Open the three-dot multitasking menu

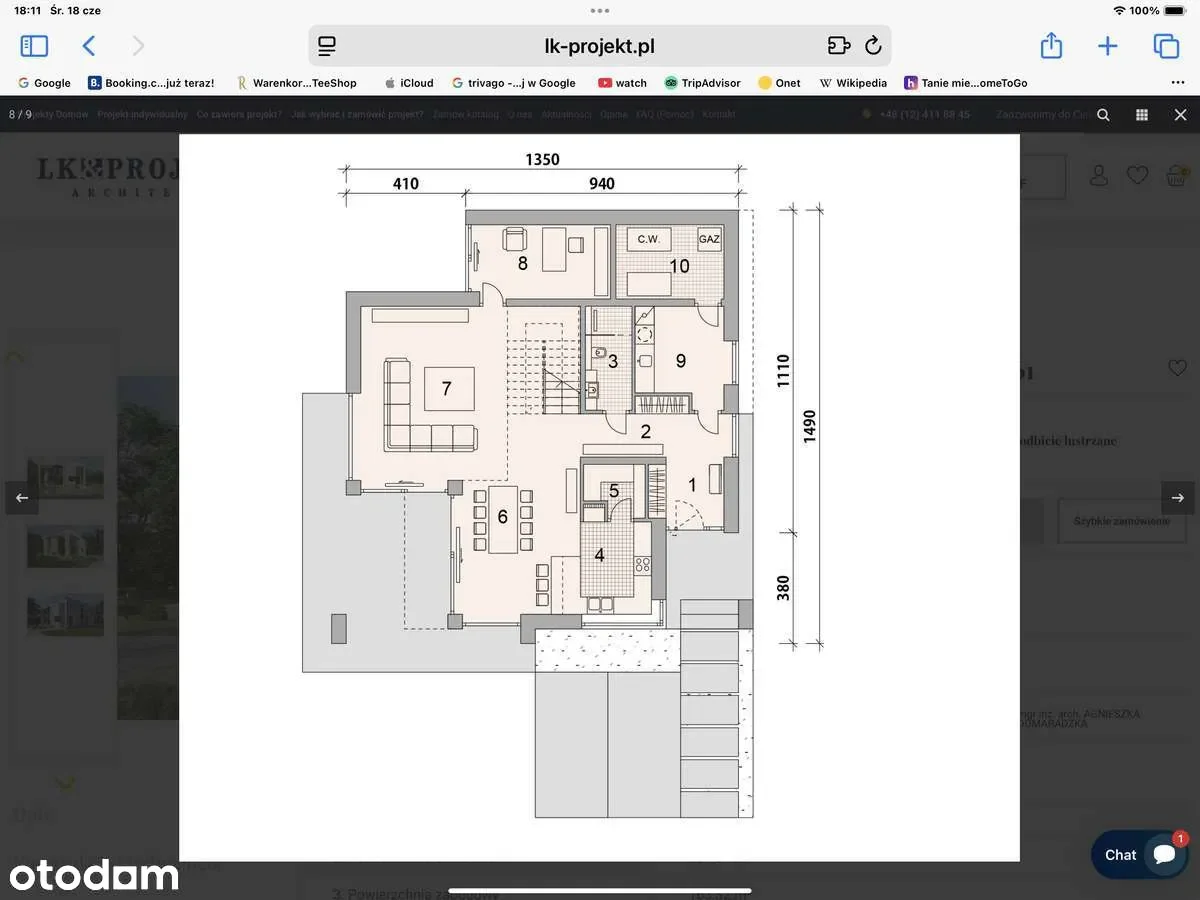pos(600,11)
